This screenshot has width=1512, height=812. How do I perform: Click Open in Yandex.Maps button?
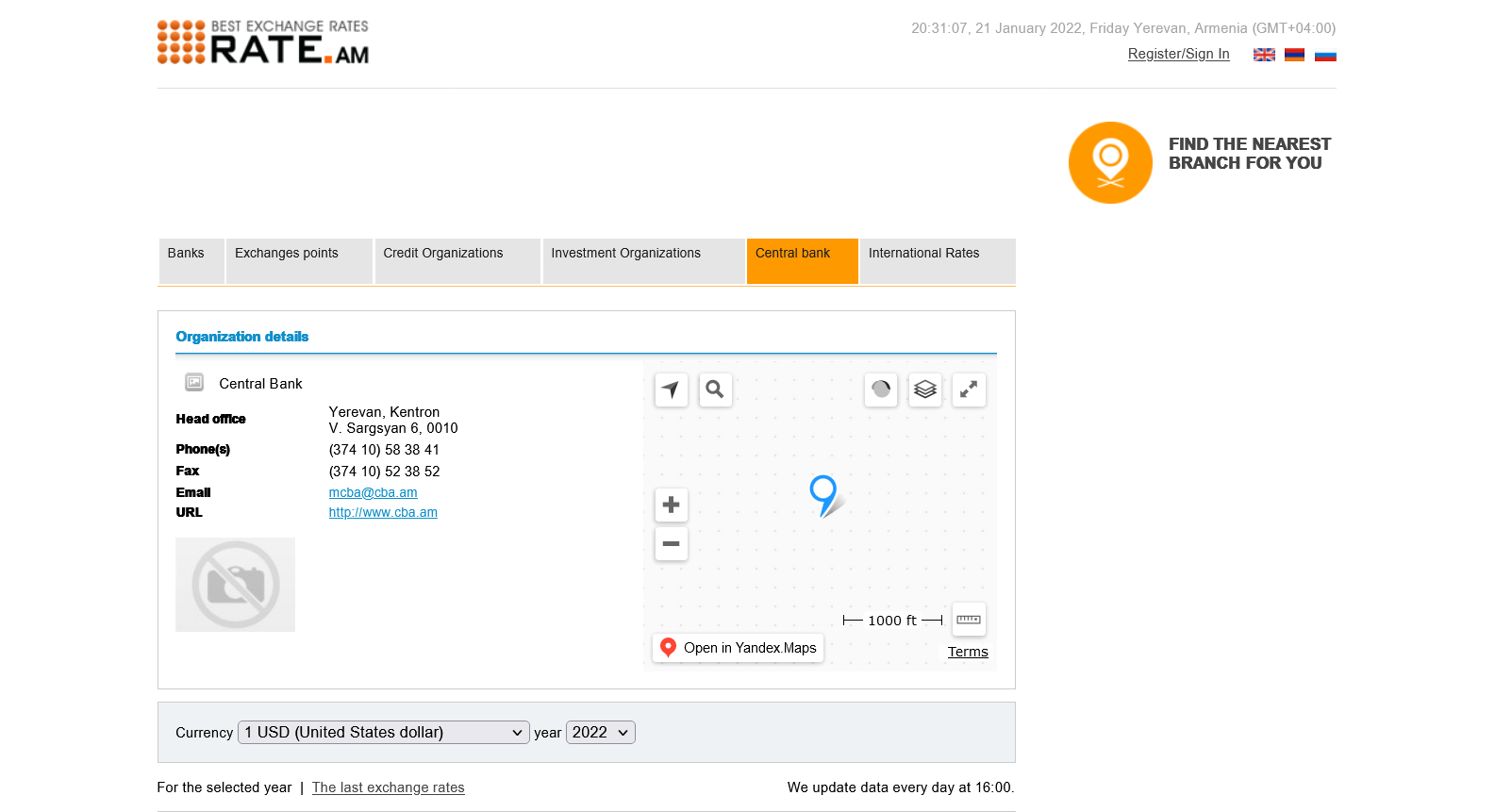[x=738, y=648]
